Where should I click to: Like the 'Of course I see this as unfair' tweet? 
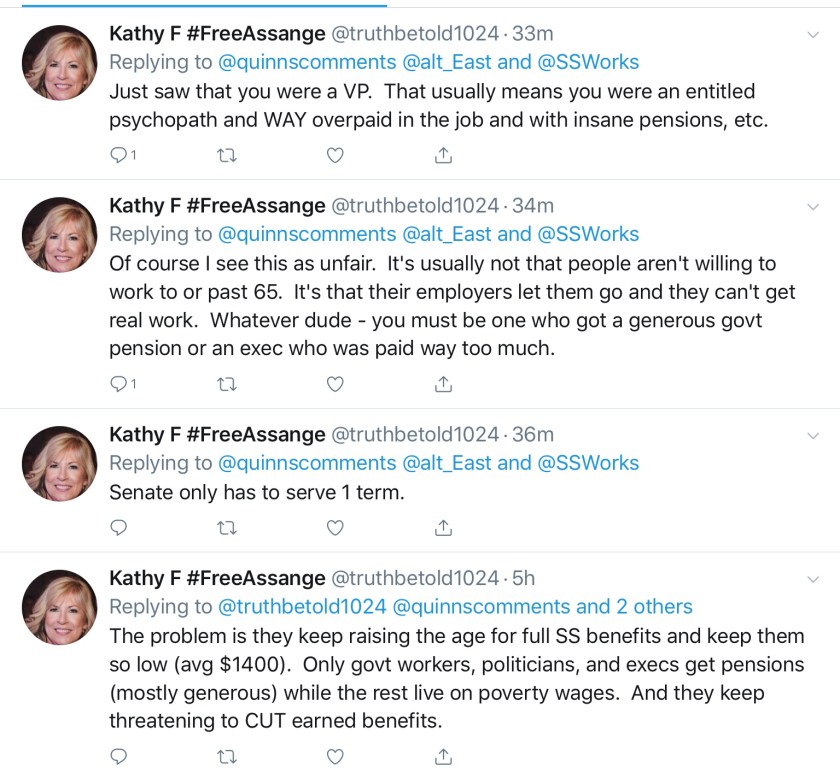click(336, 384)
